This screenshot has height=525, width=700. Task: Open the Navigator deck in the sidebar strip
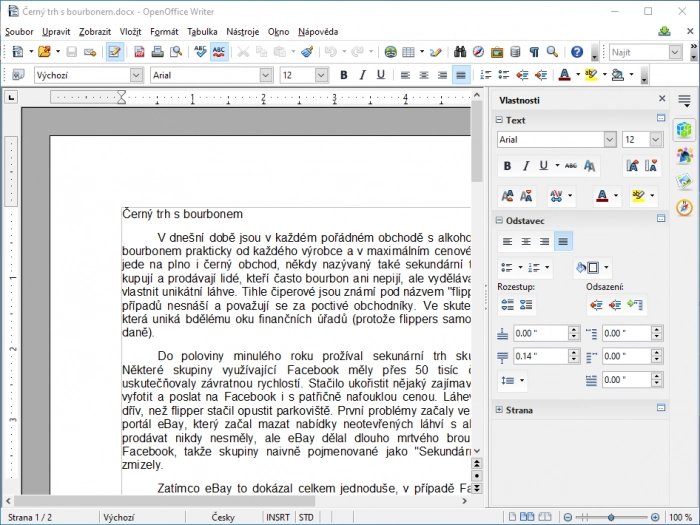(684, 208)
